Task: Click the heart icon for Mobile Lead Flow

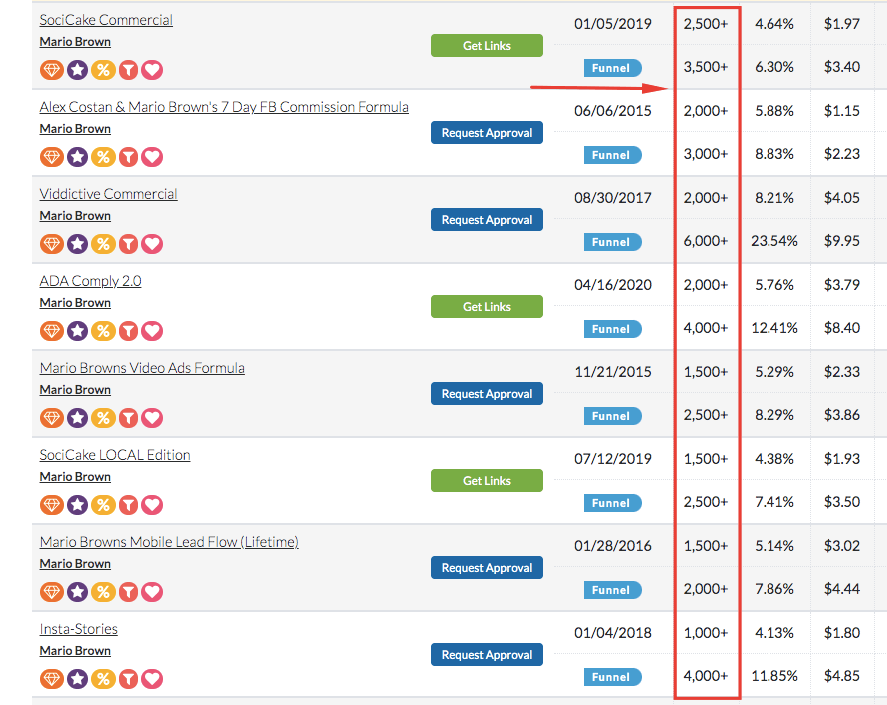Action: (152, 592)
